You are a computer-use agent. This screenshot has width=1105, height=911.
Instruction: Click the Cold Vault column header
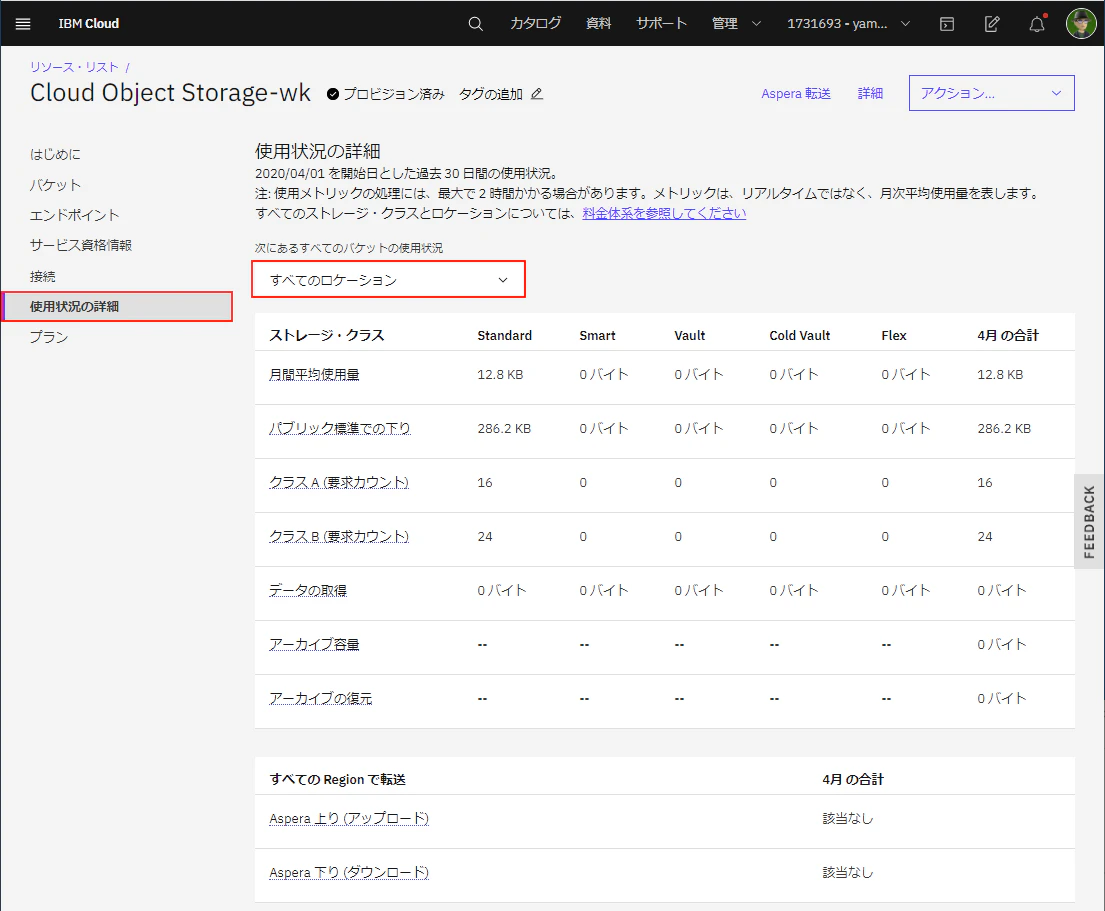tap(800, 335)
